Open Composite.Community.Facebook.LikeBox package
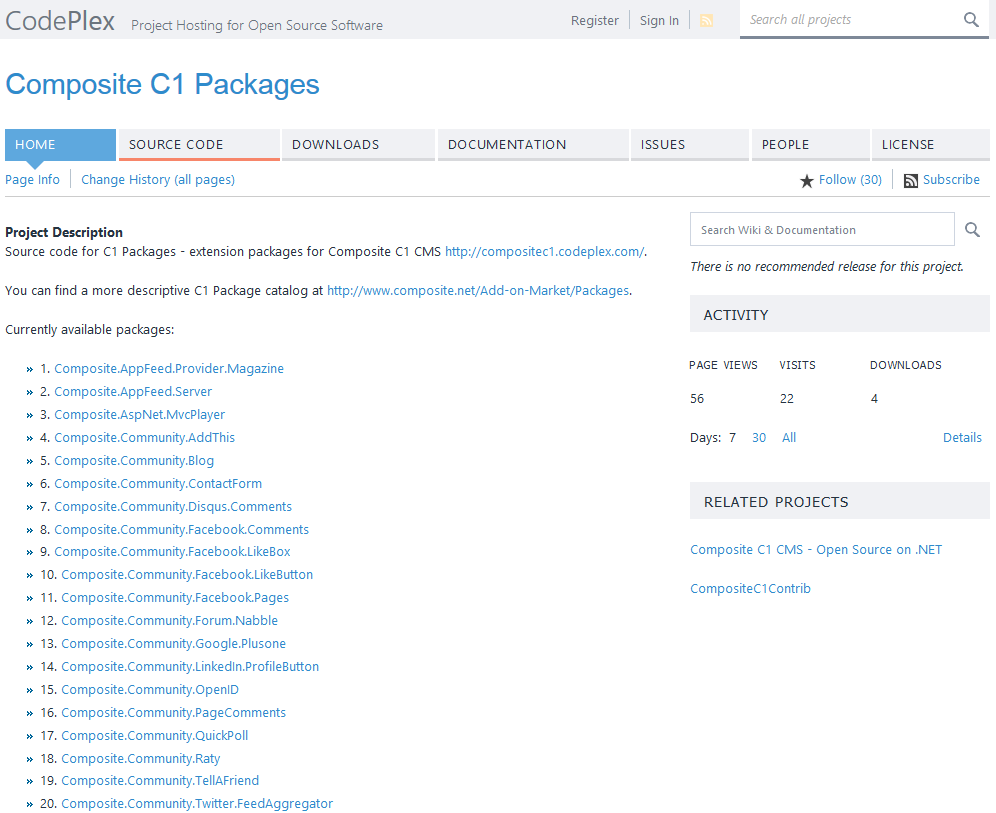The image size is (996, 813). coord(172,552)
